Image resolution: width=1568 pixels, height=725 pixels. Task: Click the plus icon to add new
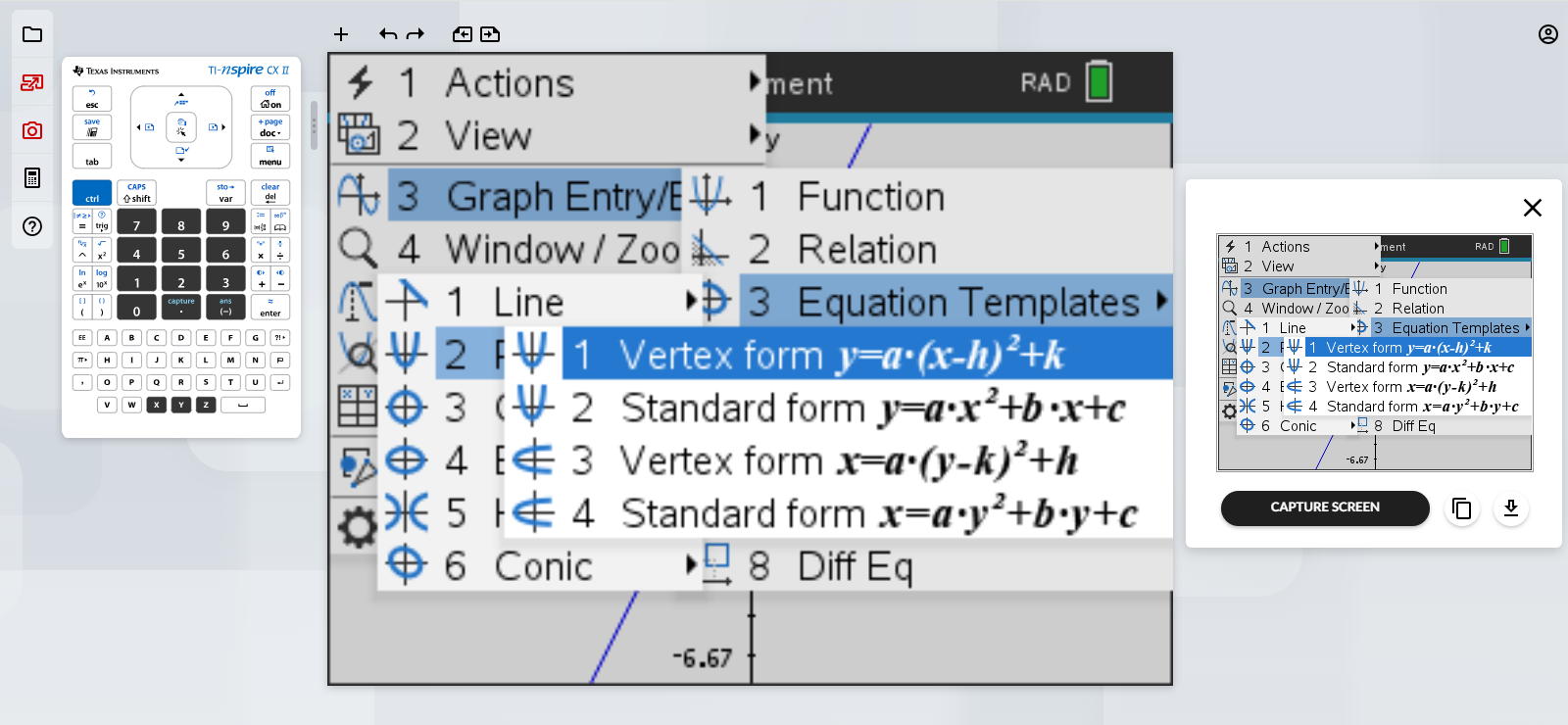[x=341, y=34]
